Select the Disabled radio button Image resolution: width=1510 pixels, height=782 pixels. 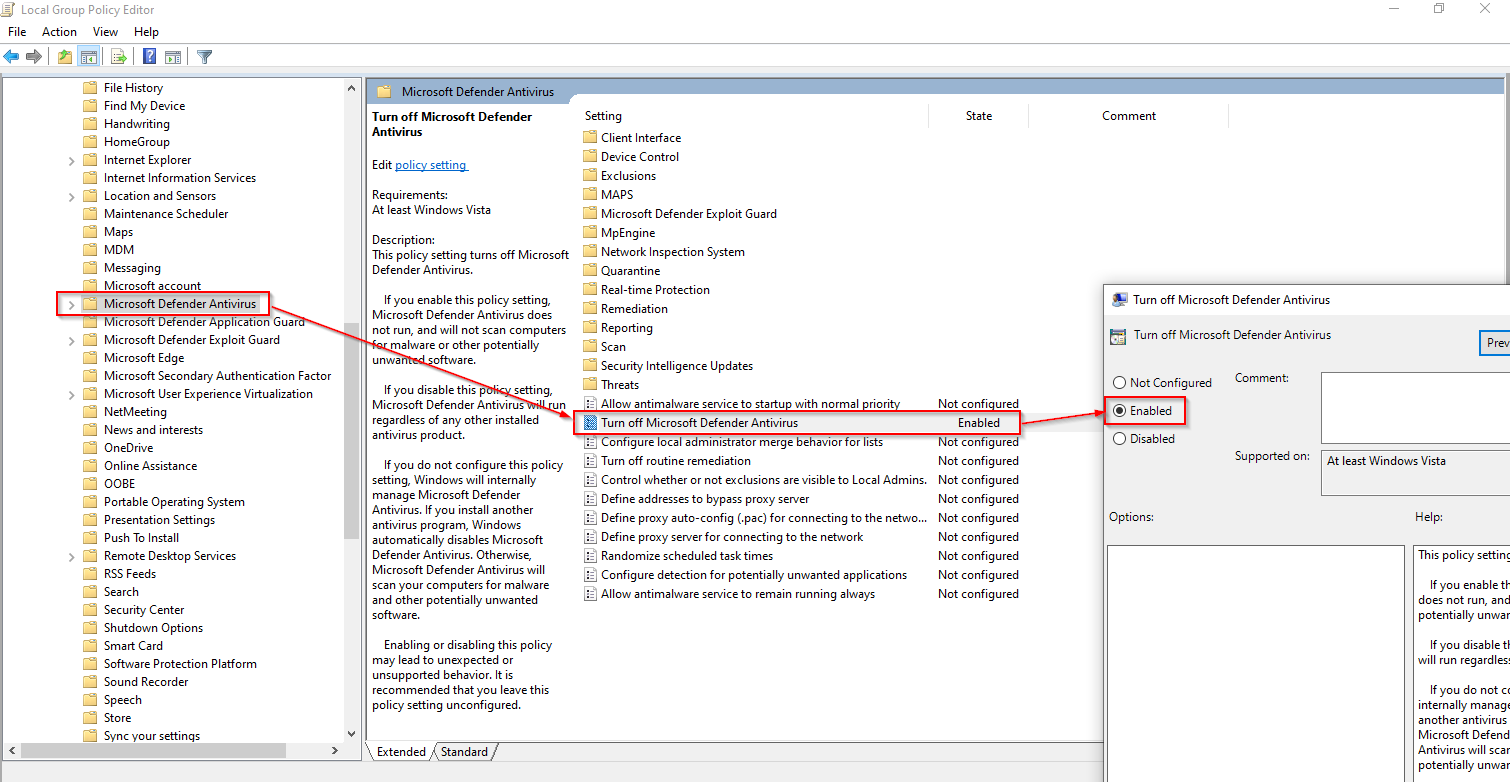[x=1119, y=439]
